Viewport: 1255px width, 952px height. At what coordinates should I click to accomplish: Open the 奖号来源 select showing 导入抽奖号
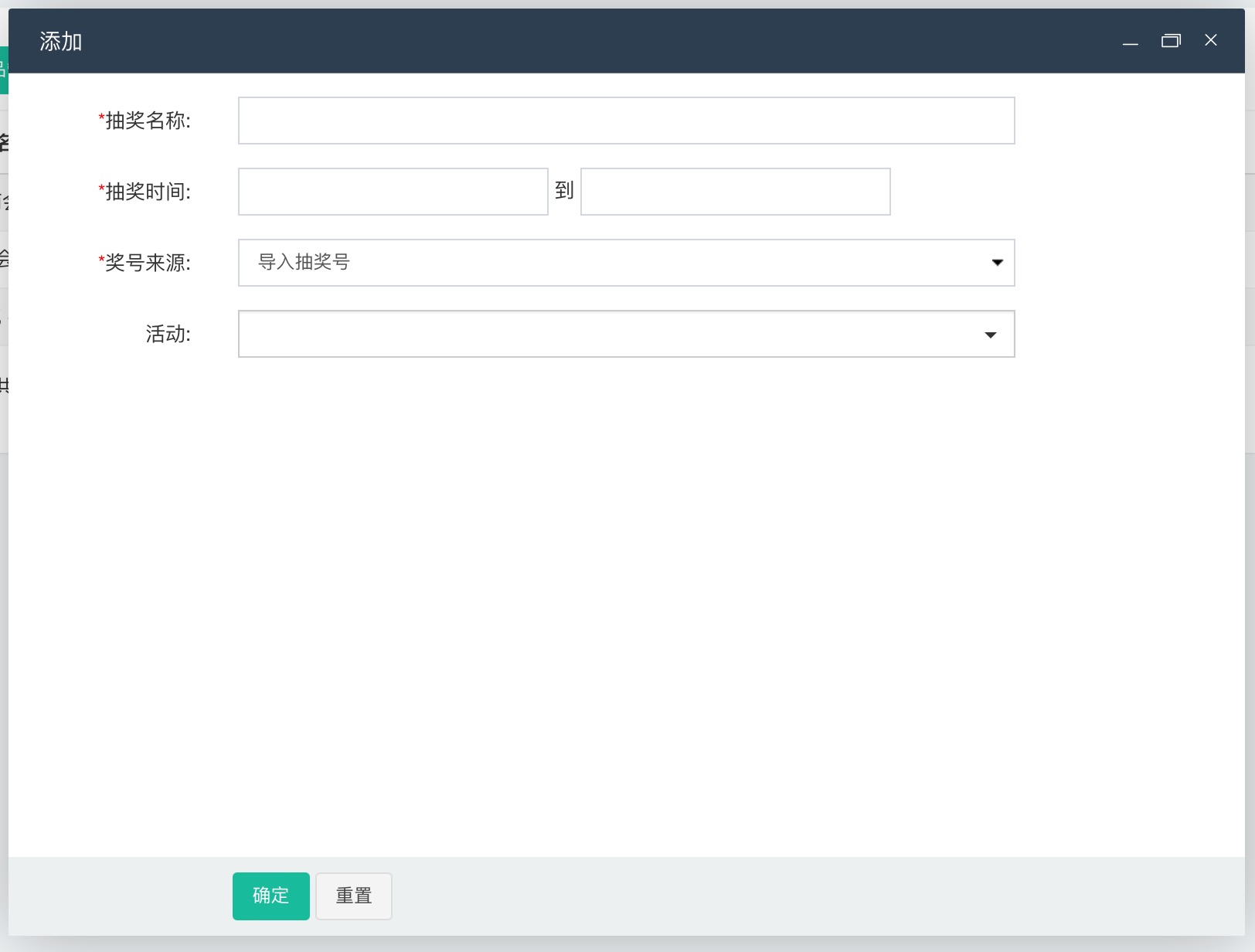(x=610, y=263)
